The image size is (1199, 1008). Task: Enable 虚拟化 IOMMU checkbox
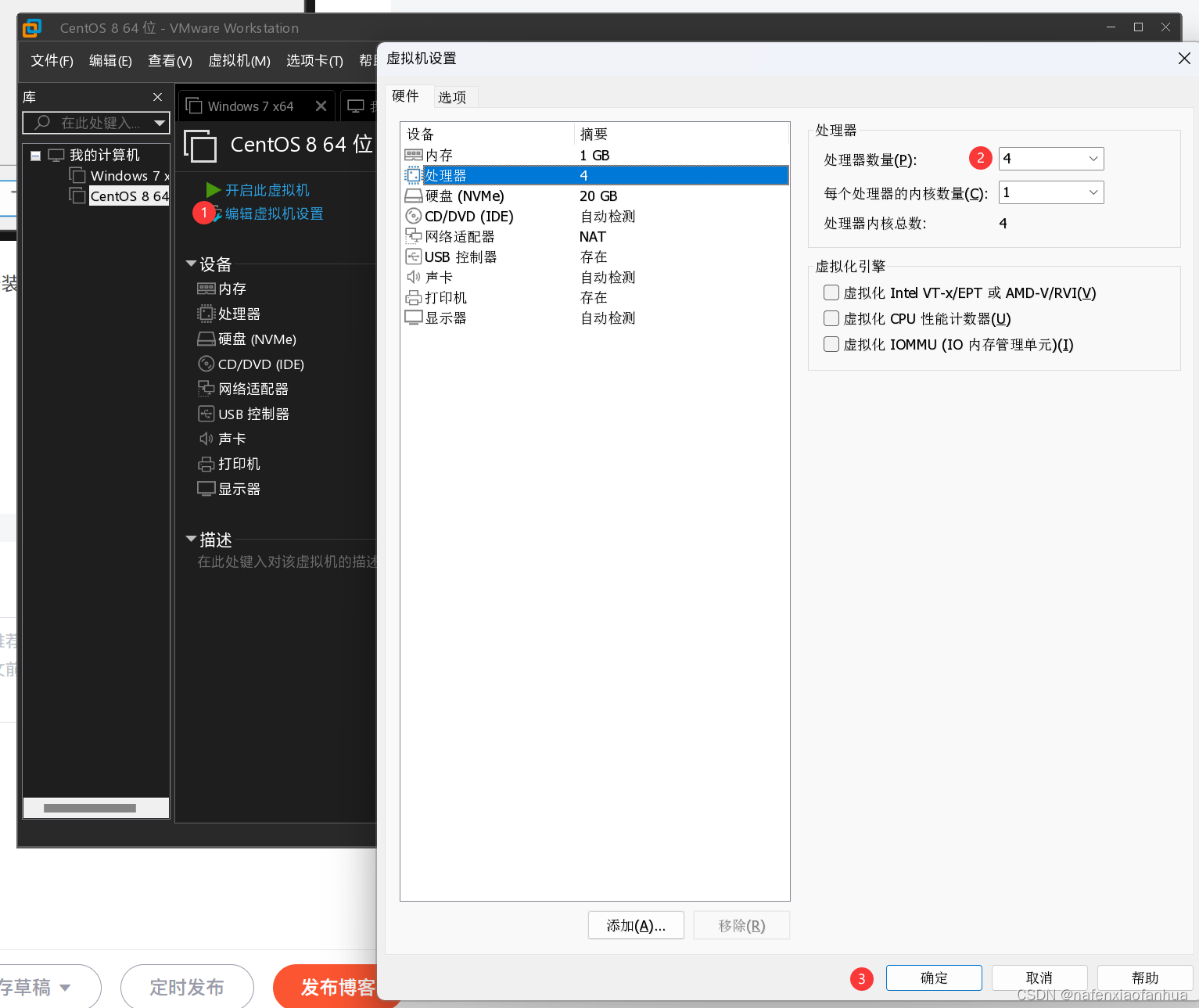coord(831,344)
